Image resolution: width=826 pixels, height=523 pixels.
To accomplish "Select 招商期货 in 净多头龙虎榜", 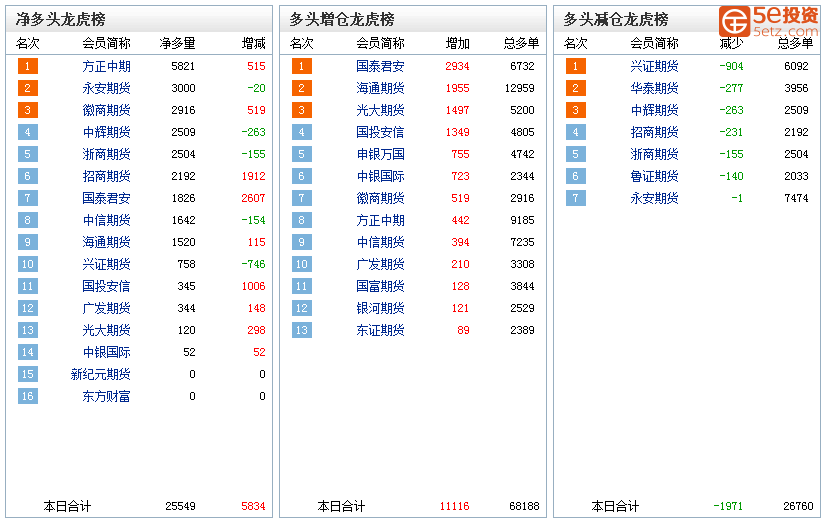I will 106,176.
